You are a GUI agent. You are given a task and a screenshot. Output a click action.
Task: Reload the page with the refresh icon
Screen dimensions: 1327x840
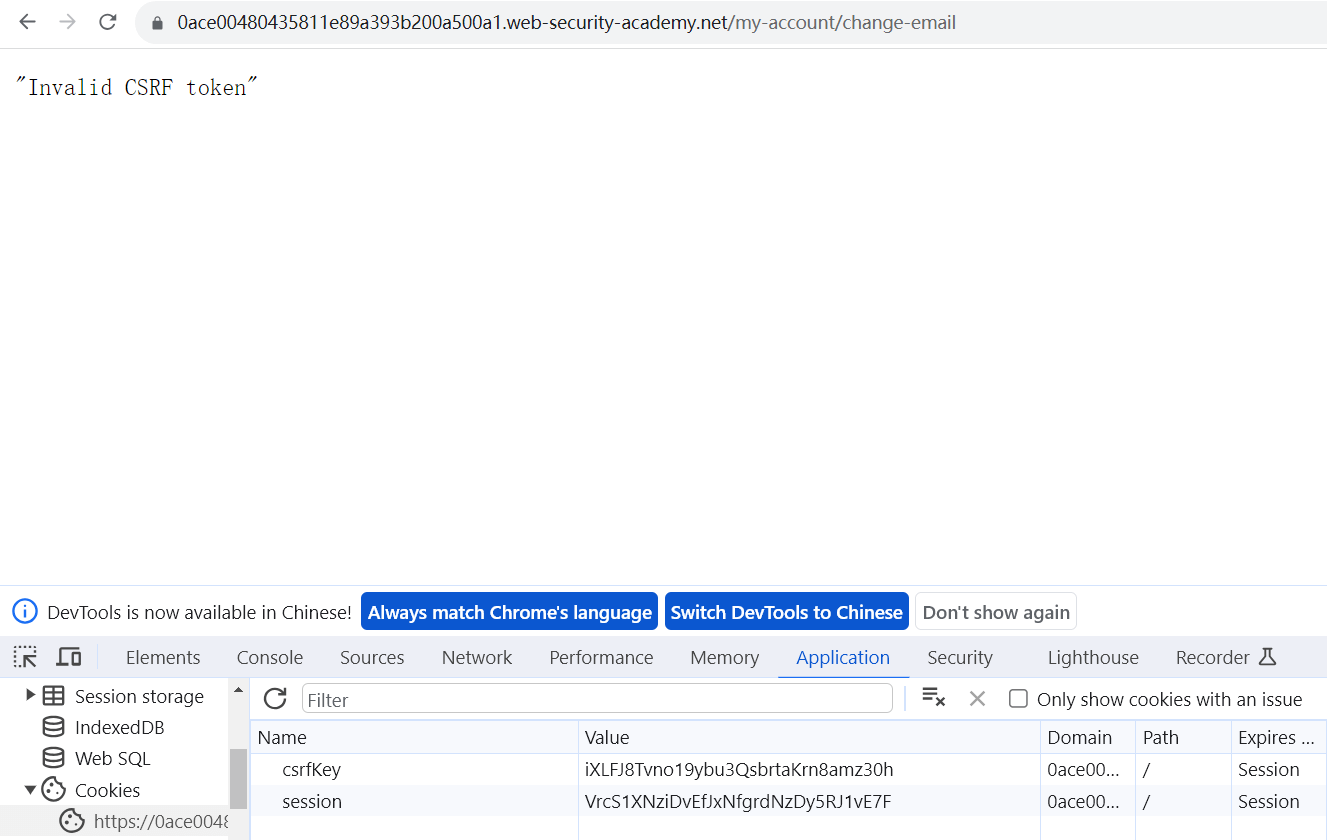point(108,22)
